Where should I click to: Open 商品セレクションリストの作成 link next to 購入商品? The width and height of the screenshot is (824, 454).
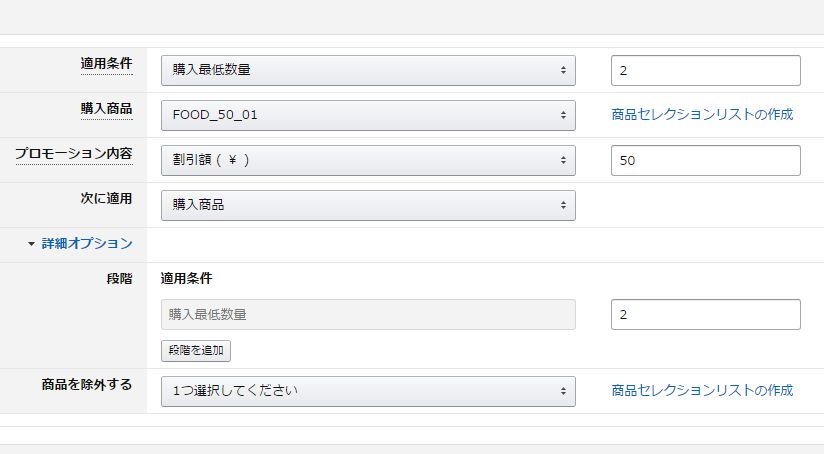click(702, 115)
